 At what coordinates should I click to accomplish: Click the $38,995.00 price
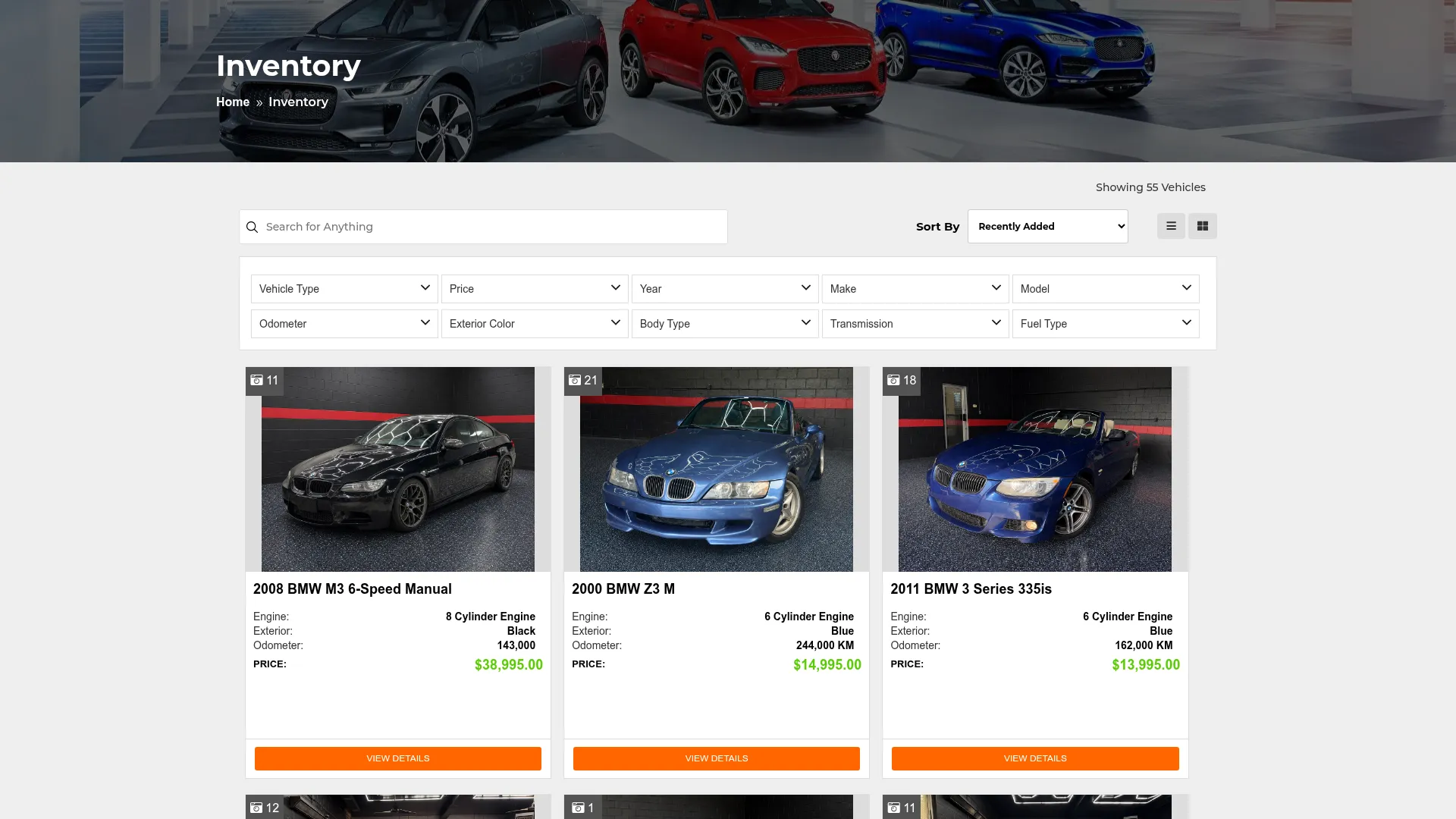tap(509, 665)
